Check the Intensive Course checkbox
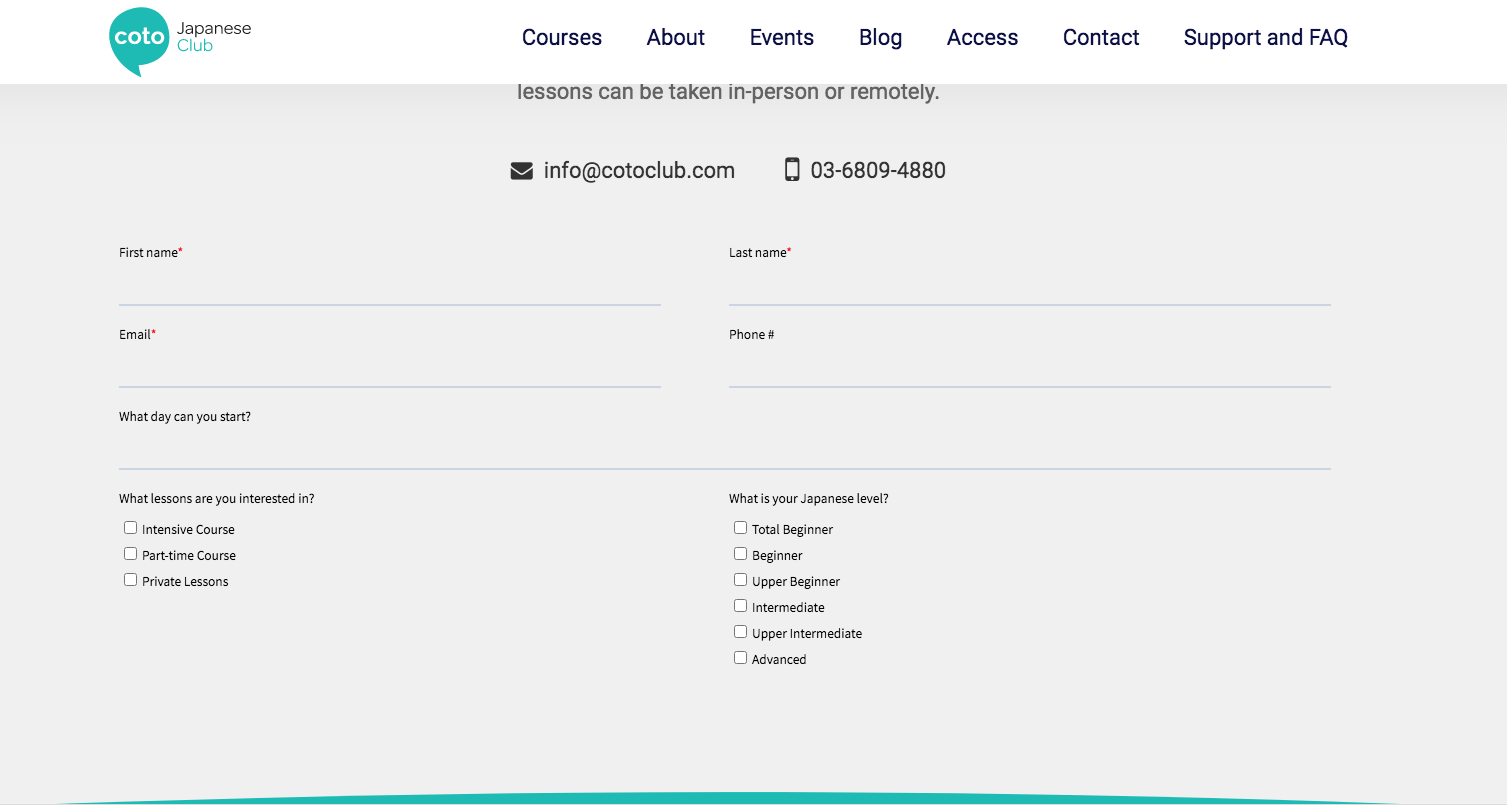The height and width of the screenshot is (805, 1507). click(130, 527)
